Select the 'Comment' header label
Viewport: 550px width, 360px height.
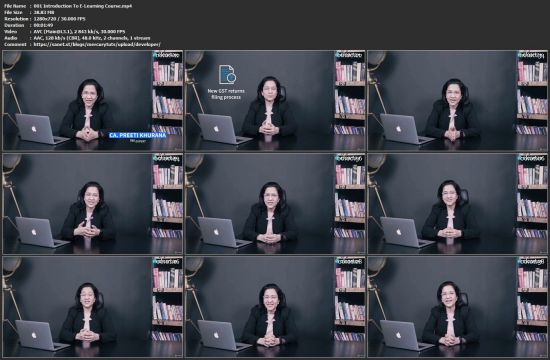pos(15,45)
